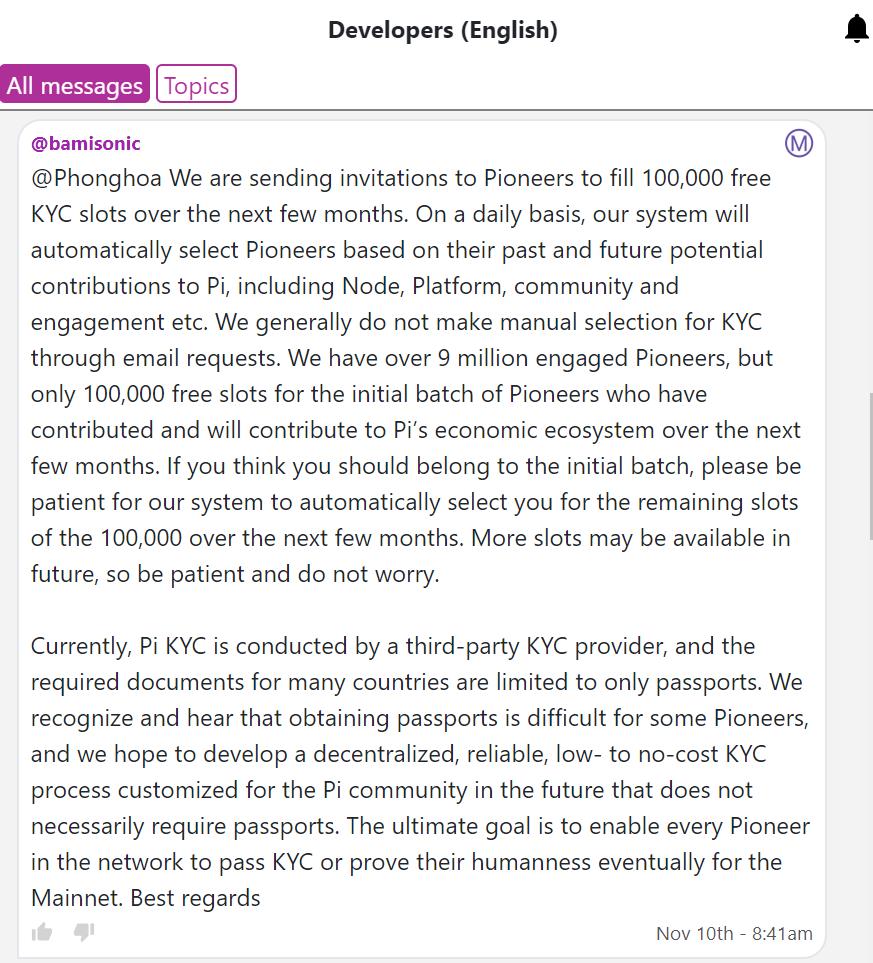
Task: Click the Nov 10th 8:41am timestamp
Action: (734, 933)
